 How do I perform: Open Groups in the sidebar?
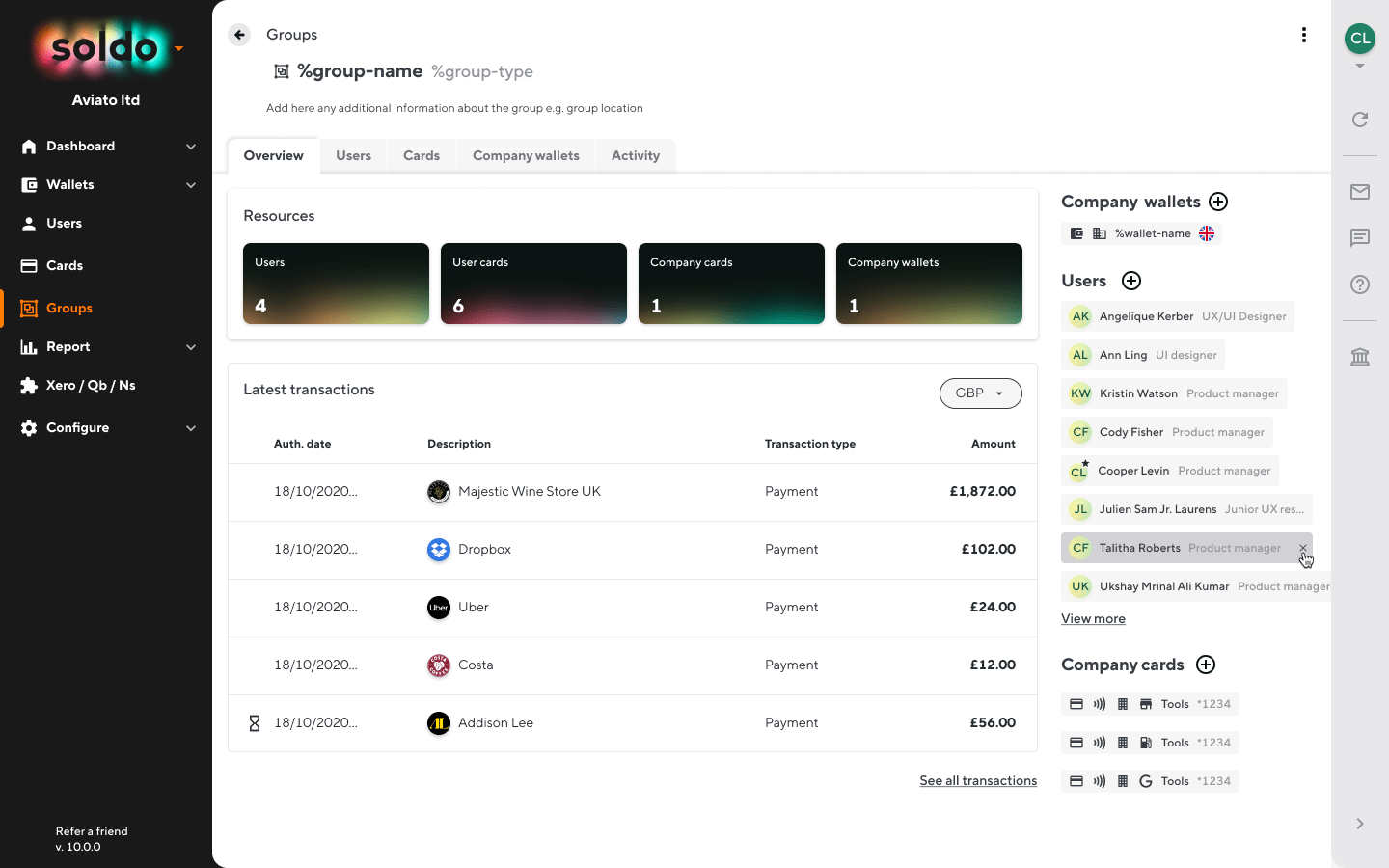coord(68,309)
